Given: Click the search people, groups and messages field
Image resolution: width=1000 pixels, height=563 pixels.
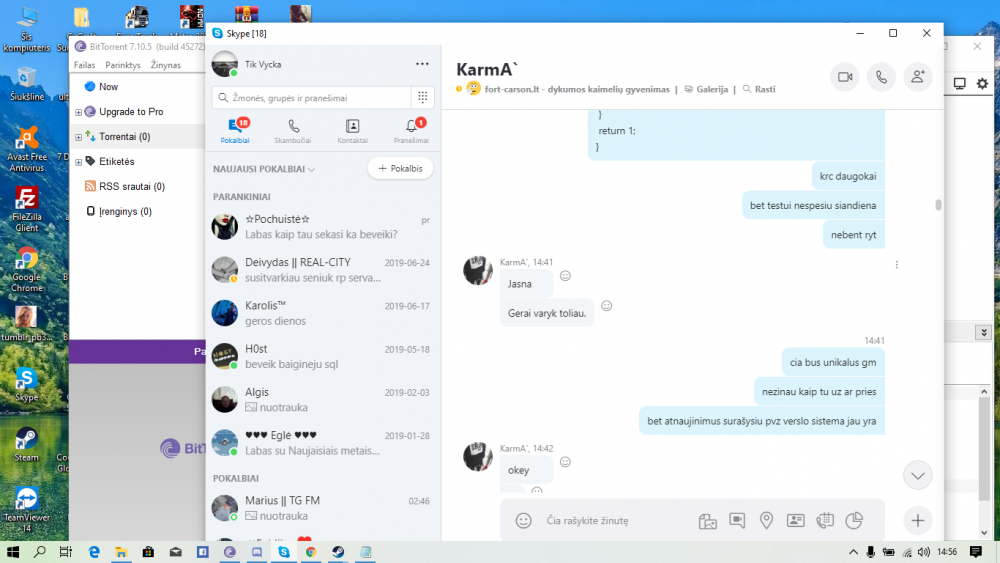Looking at the screenshot, I should [311, 98].
